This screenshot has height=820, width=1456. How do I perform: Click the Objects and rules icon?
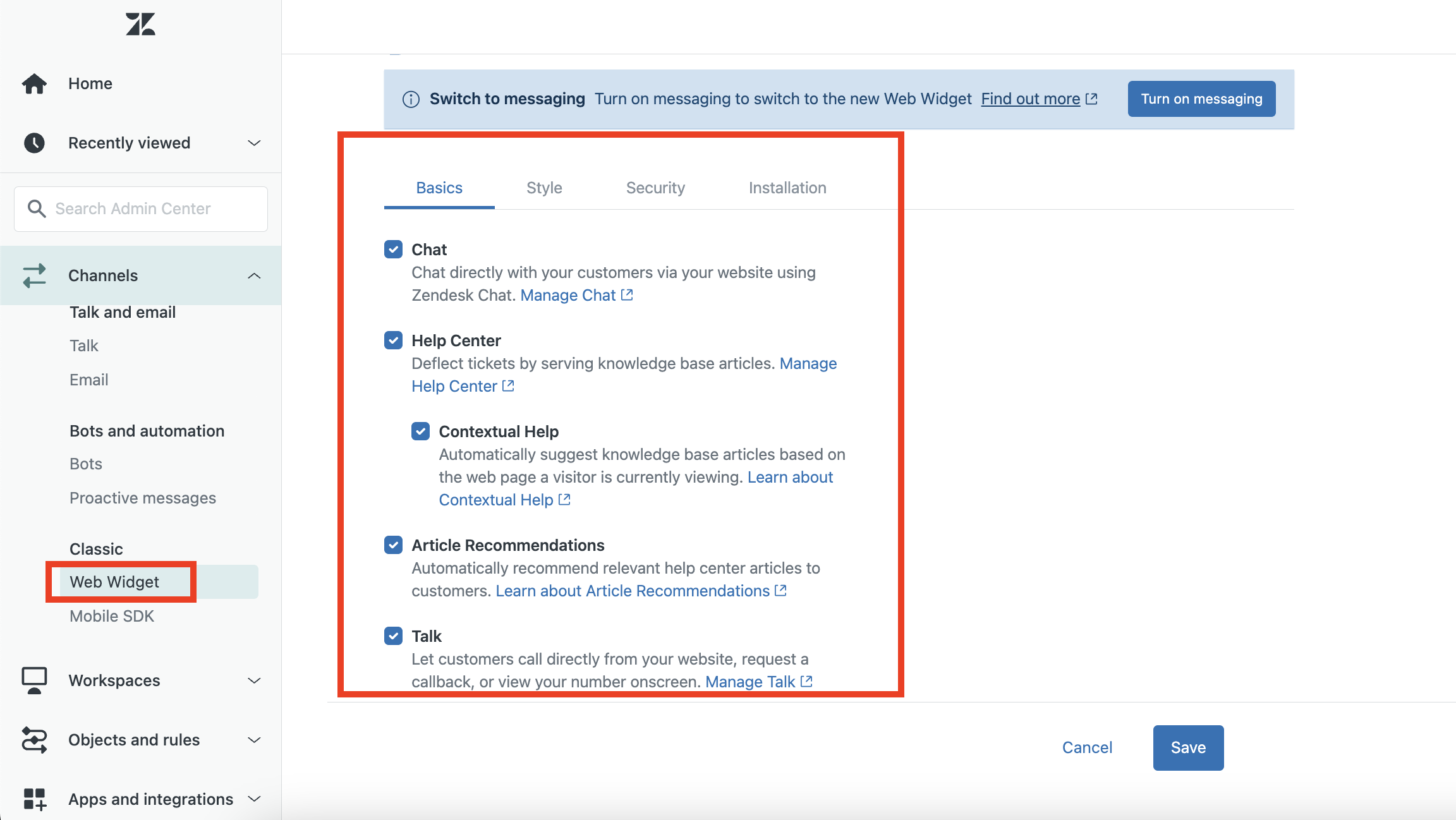coord(36,740)
